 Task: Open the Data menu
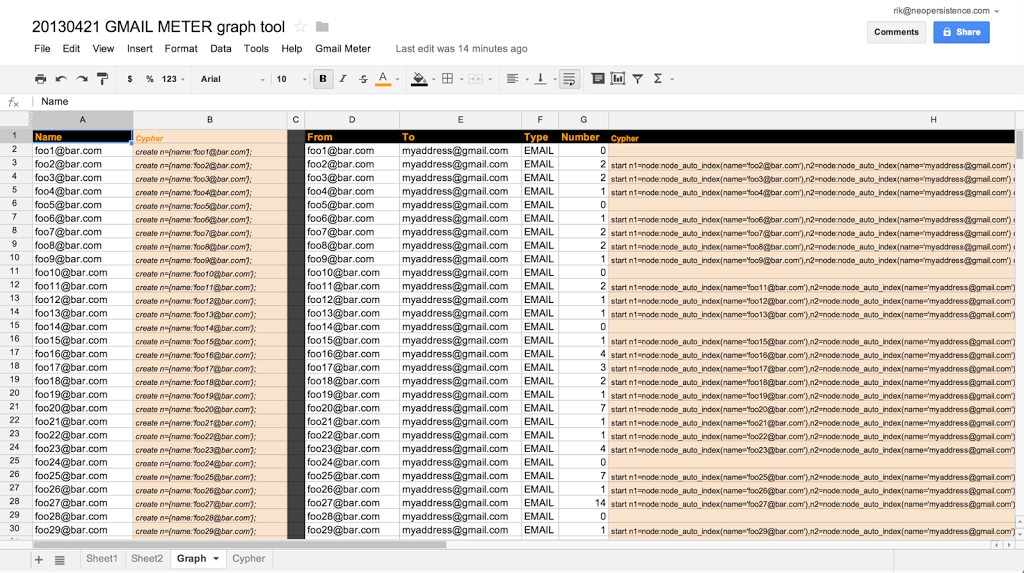(221, 49)
